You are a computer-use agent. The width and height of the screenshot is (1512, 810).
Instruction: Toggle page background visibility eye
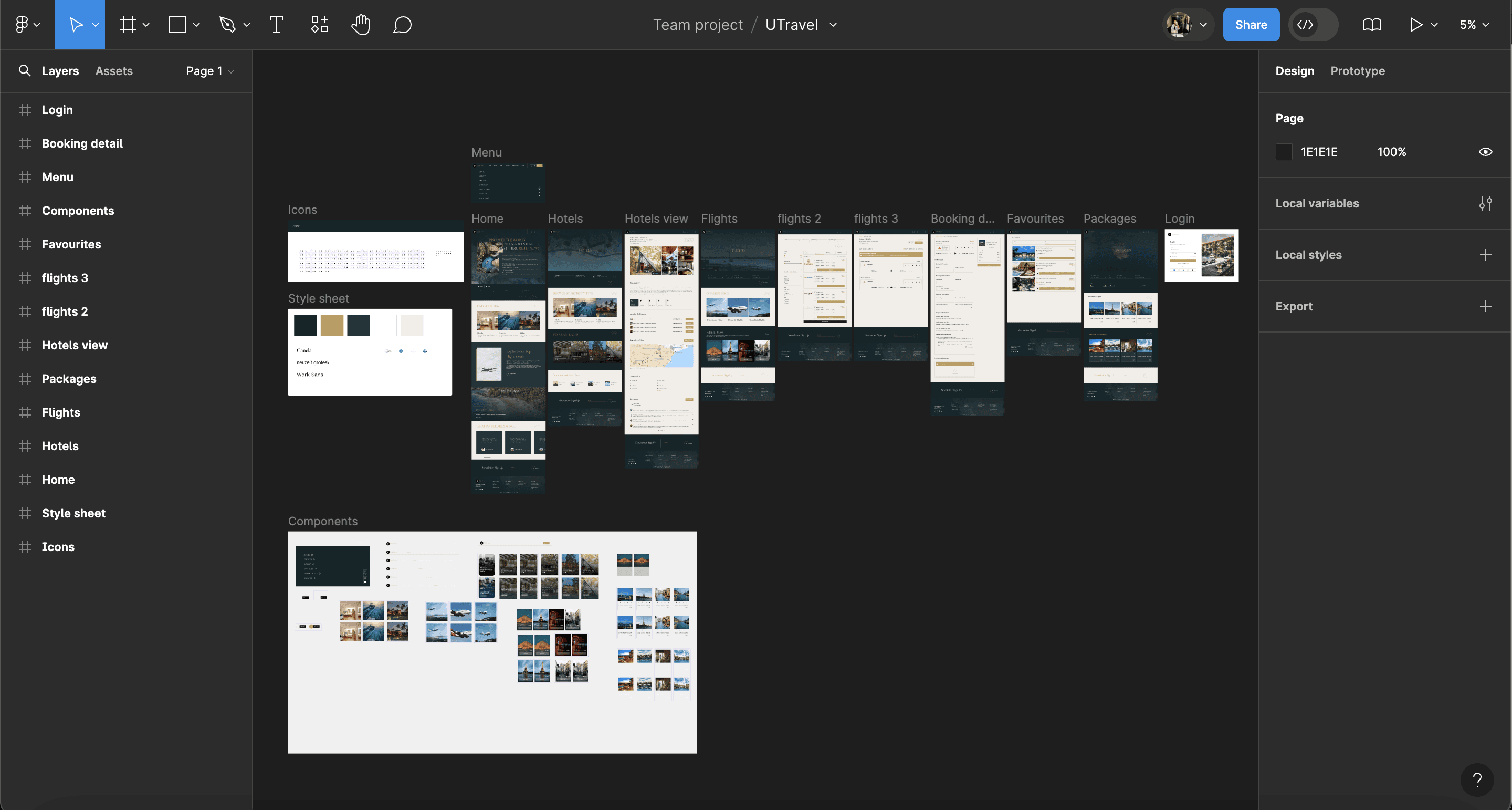click(x=1485, y=152)
